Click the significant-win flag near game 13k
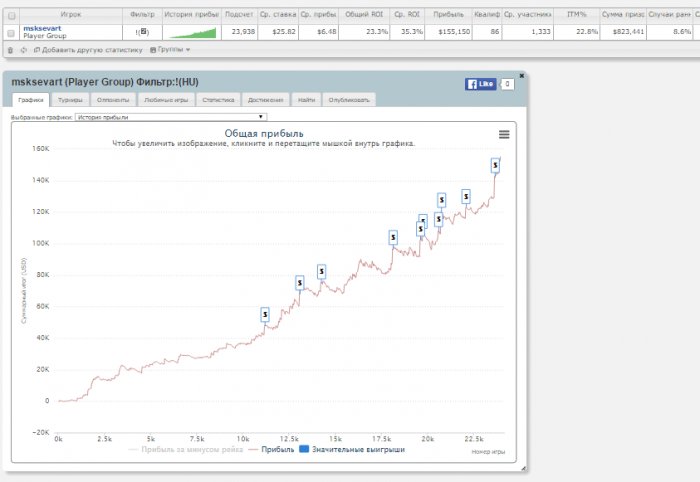 [300, 283]
